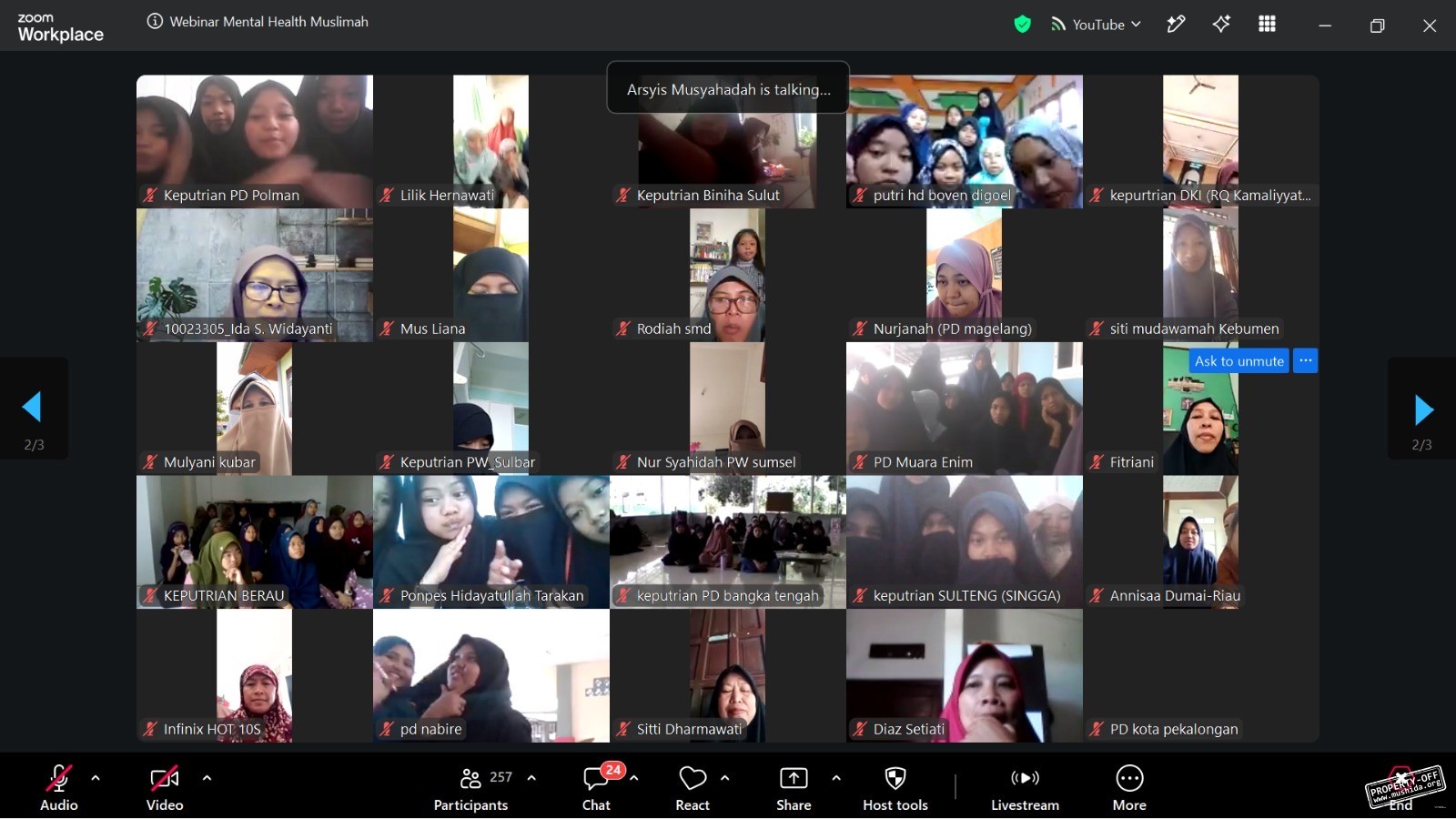Change layout with the grid view icon
1456x819 pixels.
coord(1267,25)
